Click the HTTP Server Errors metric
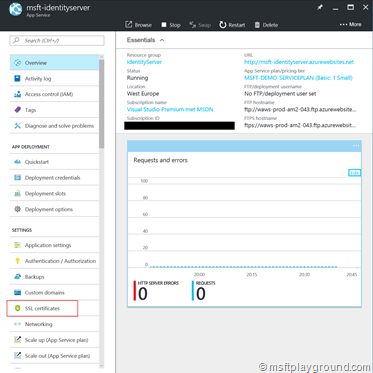This screenshot has height=373, width=373. [157, 291]
